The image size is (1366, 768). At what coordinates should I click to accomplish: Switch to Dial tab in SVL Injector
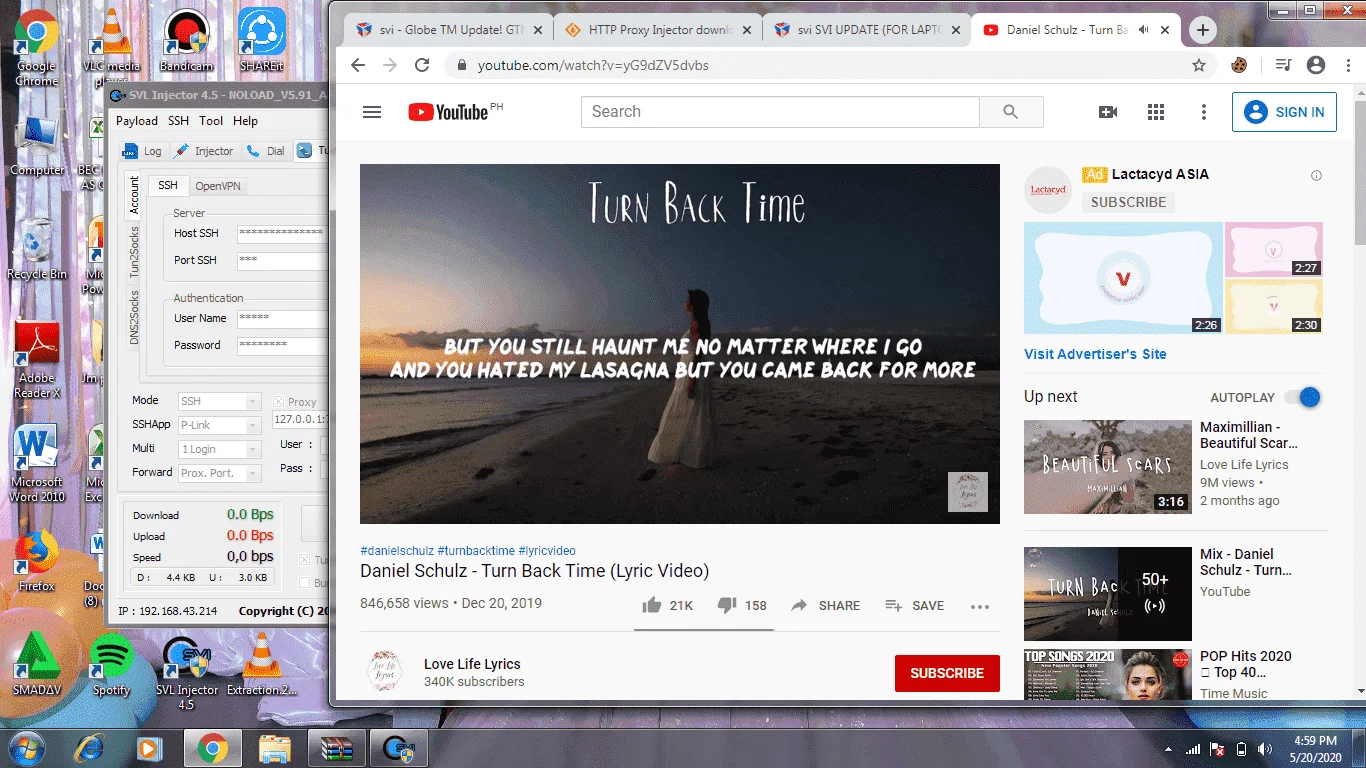266,151
